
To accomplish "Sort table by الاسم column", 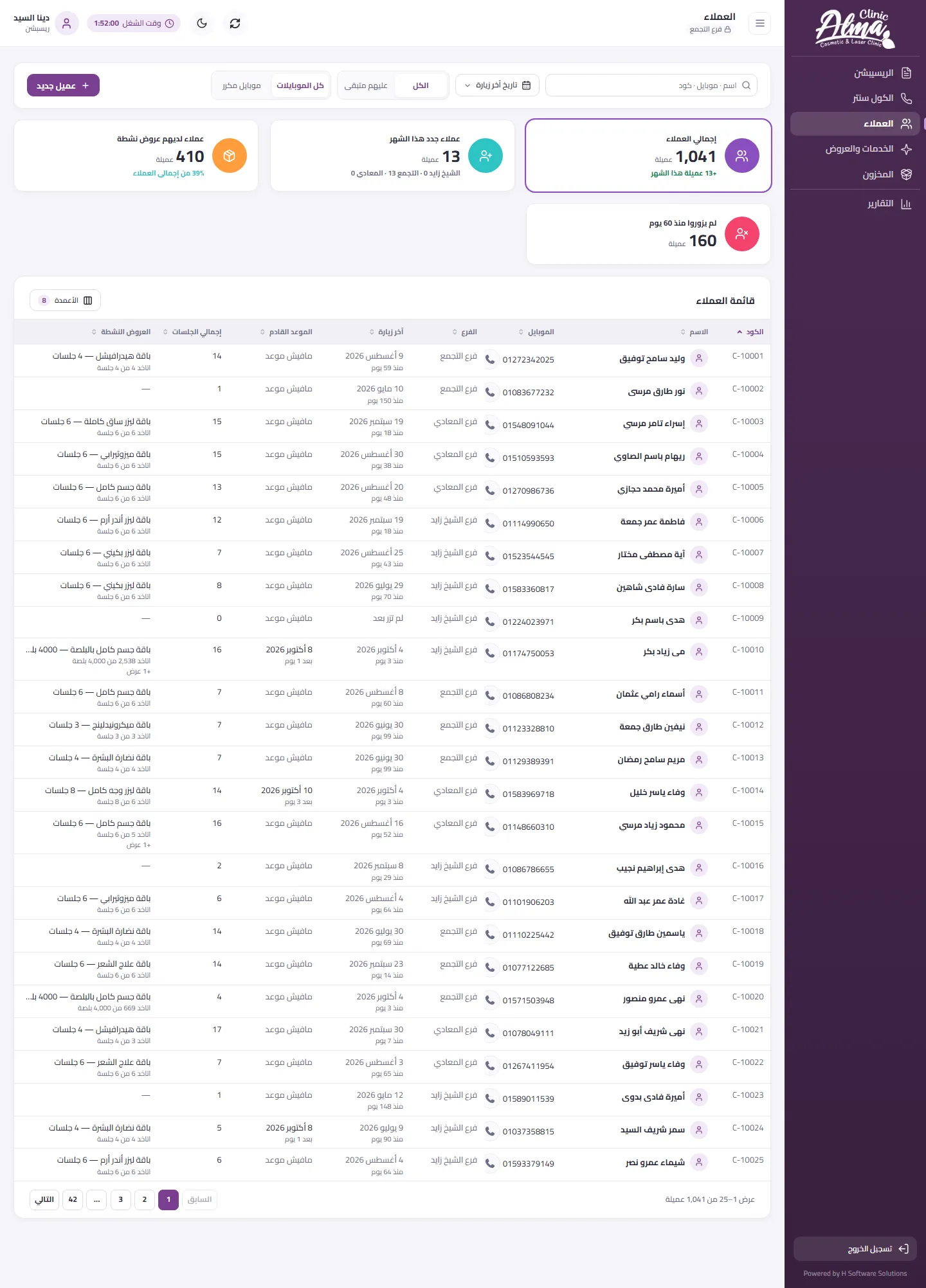I will (x=694, y=332).
